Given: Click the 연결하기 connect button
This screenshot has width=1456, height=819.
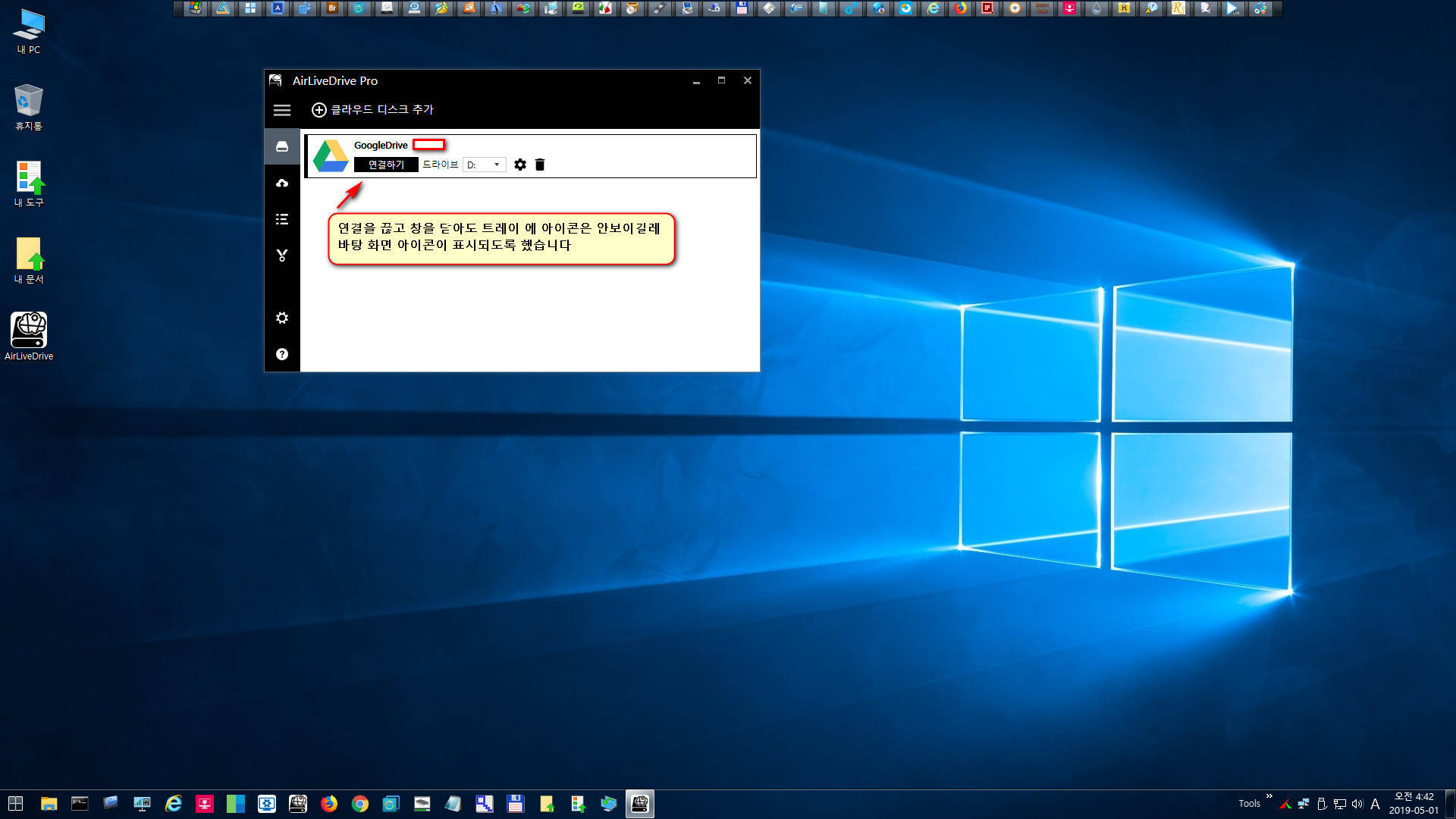Looking at the screenshot, I should coord(386,165).
